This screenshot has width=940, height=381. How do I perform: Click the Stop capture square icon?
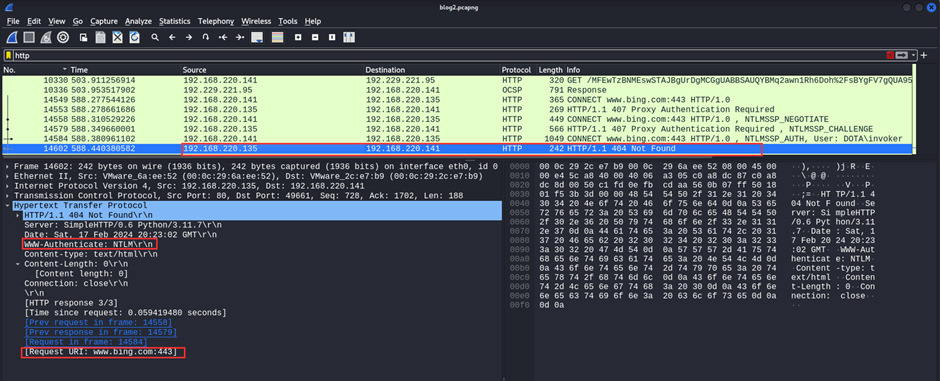[28, 37]
